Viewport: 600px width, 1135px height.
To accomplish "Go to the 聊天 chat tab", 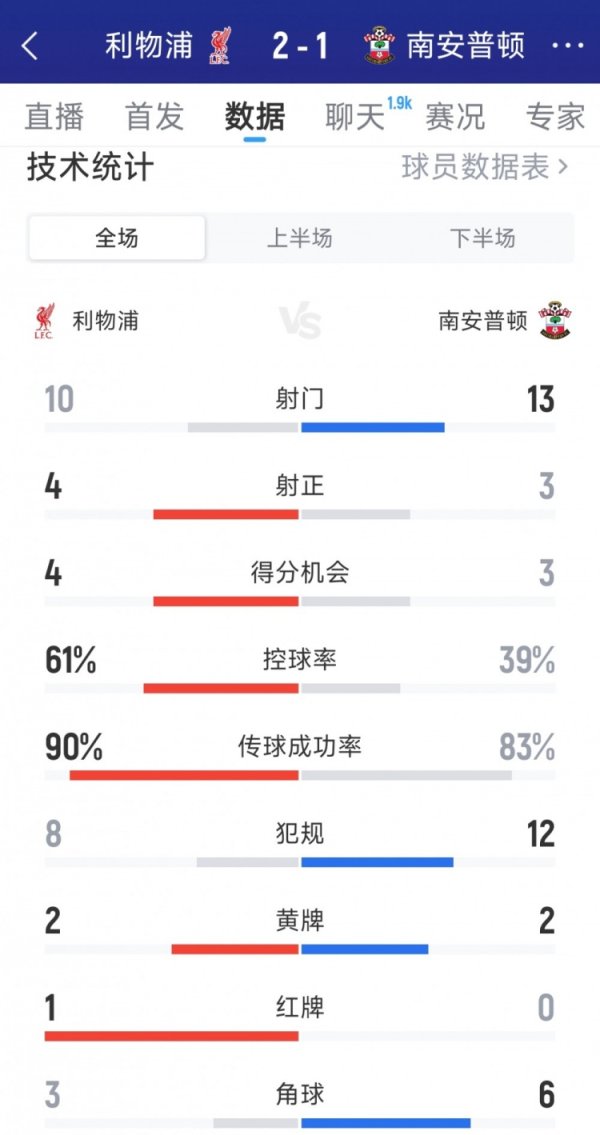I will pos(355,116).
